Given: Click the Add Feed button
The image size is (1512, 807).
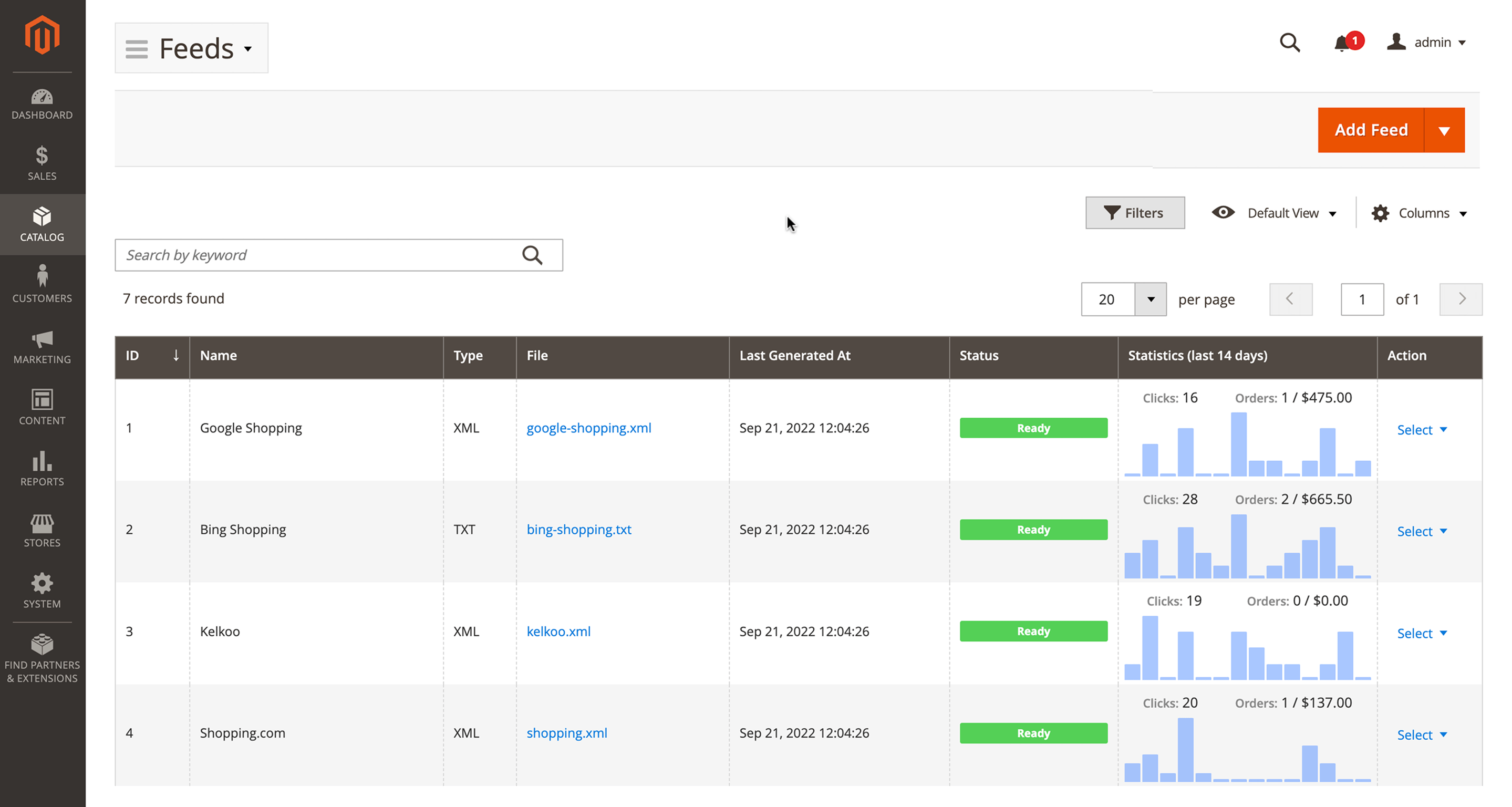Looking at the screenshot, I should 1371,130.
